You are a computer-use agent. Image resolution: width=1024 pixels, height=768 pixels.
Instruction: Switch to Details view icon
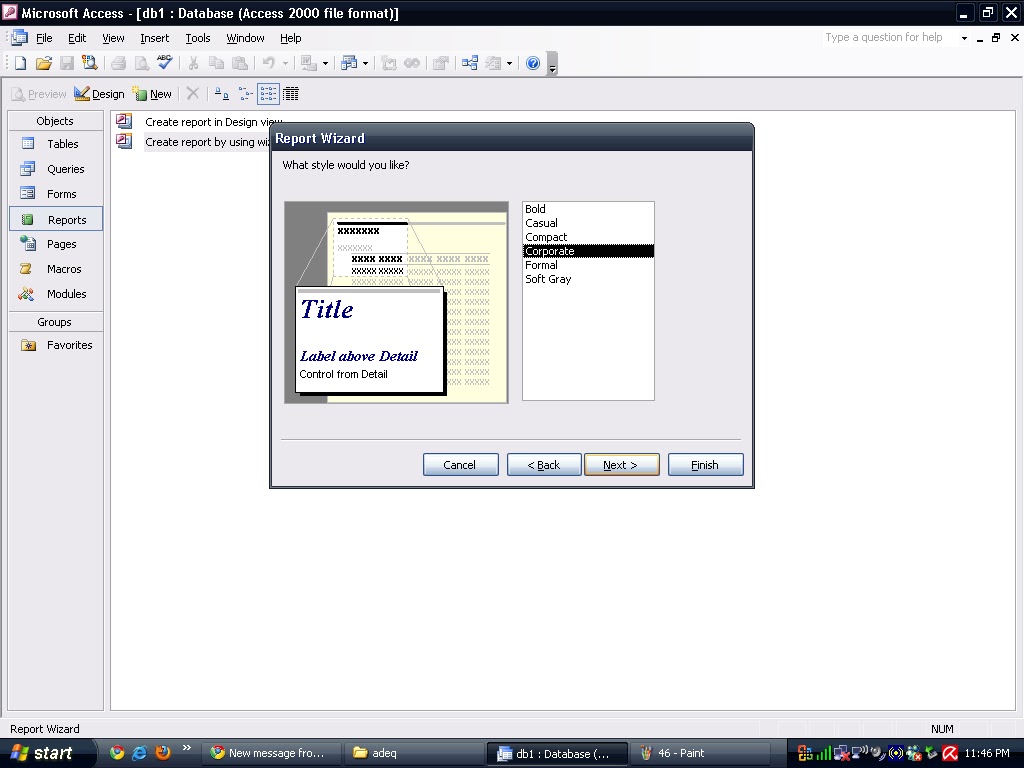point(291,93)
